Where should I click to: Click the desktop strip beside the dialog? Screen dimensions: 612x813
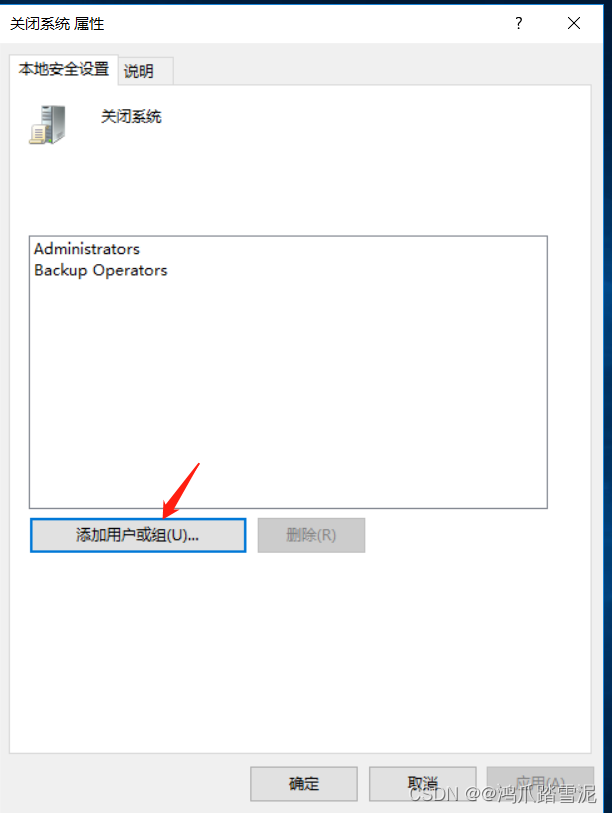(x=608, y=406)
